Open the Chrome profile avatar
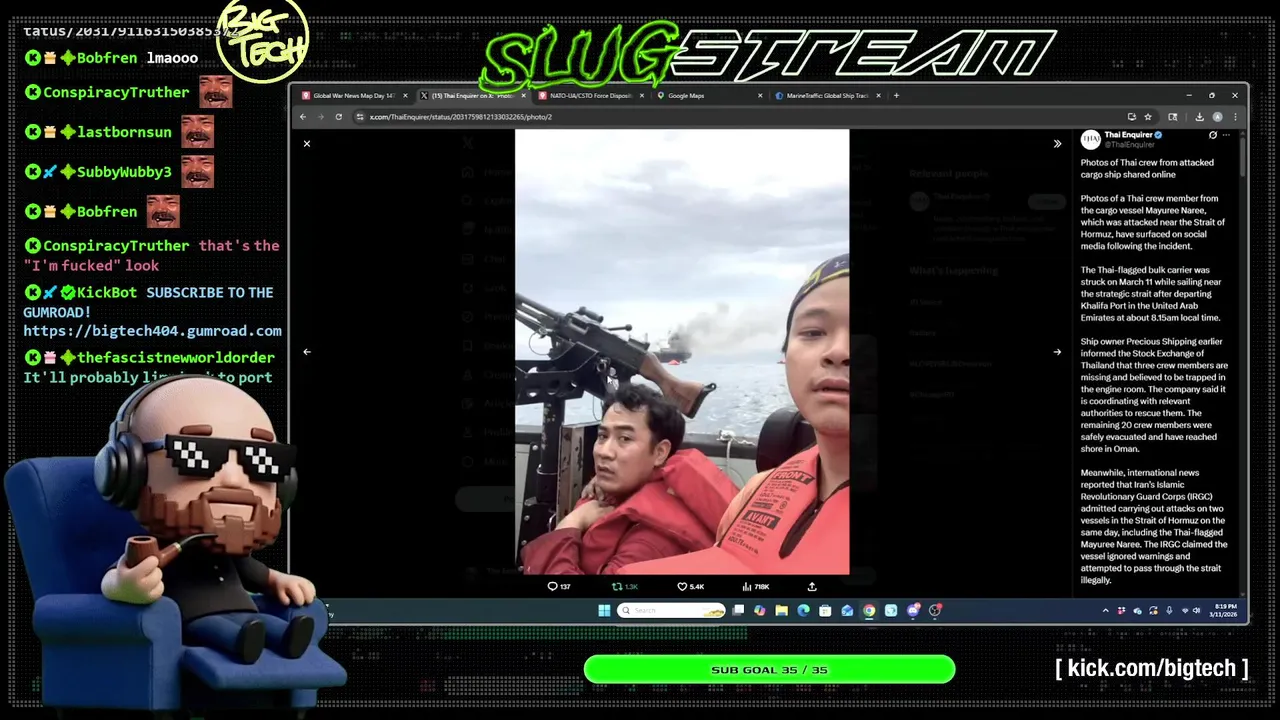Screen dimensions: 1280x720 1217,117
